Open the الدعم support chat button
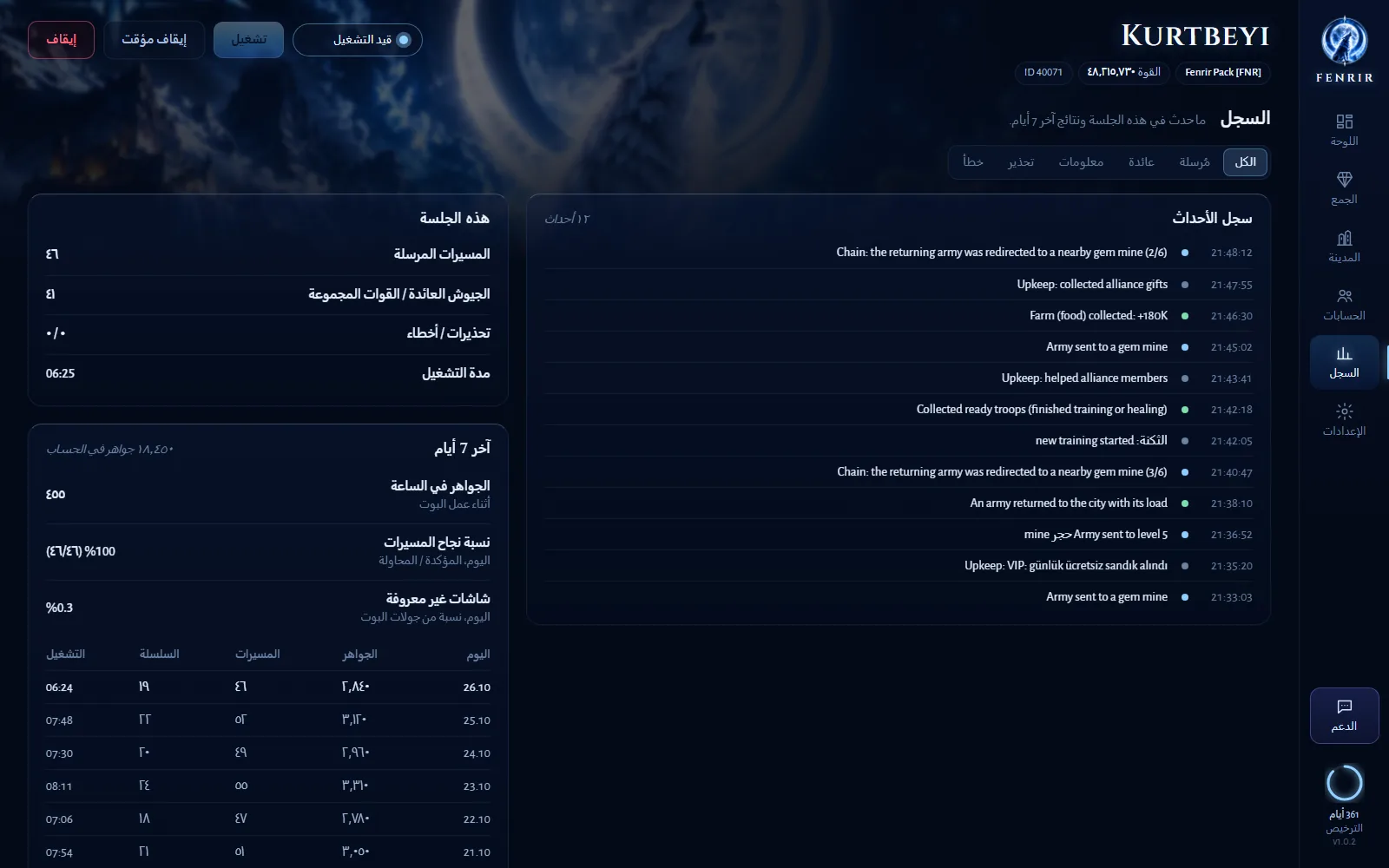The image size is (1389, 868). point(1344,715)
